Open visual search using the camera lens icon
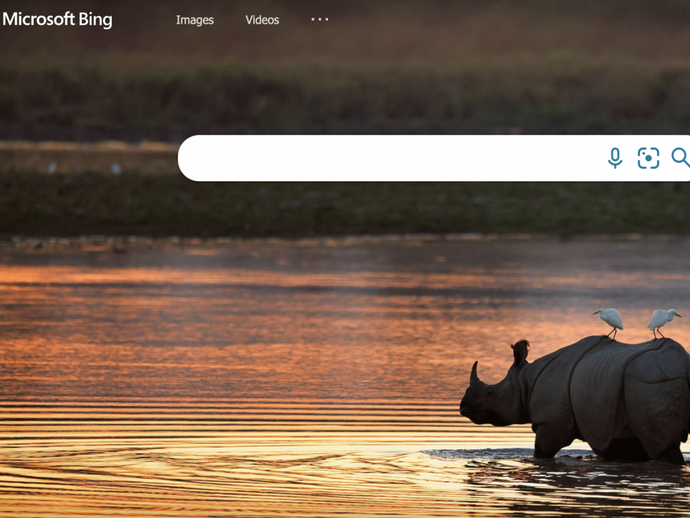Screen dimensions: 690x518 pyautogui.click(x=648, y=158)
